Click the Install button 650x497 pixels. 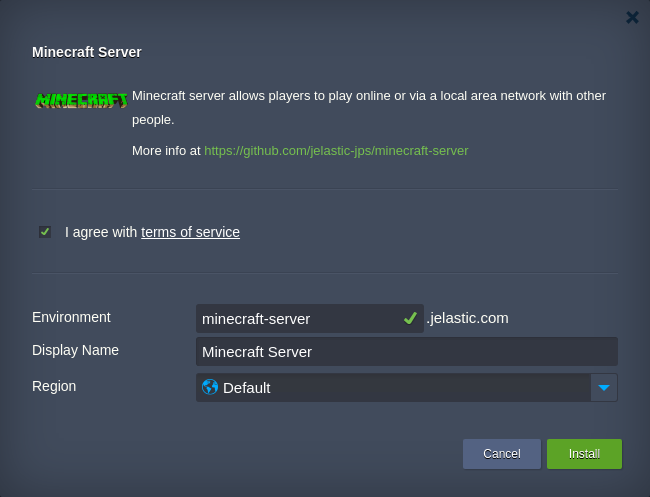coord(584,454)
